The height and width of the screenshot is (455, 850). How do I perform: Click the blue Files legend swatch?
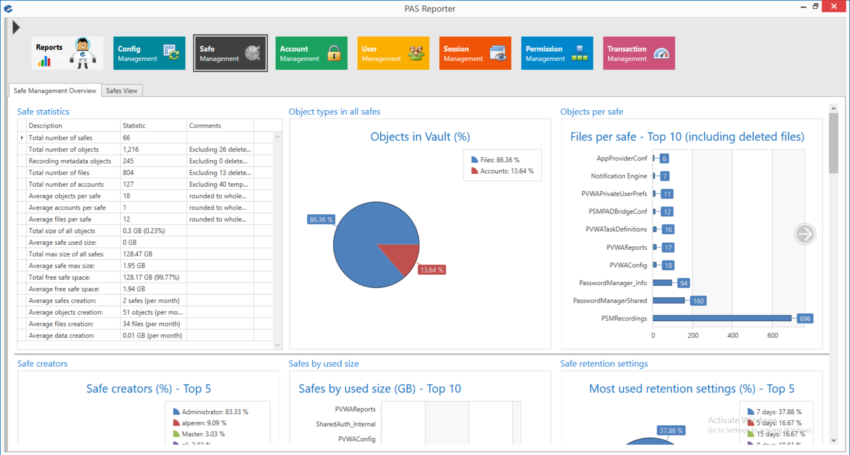tap(474, 159)
